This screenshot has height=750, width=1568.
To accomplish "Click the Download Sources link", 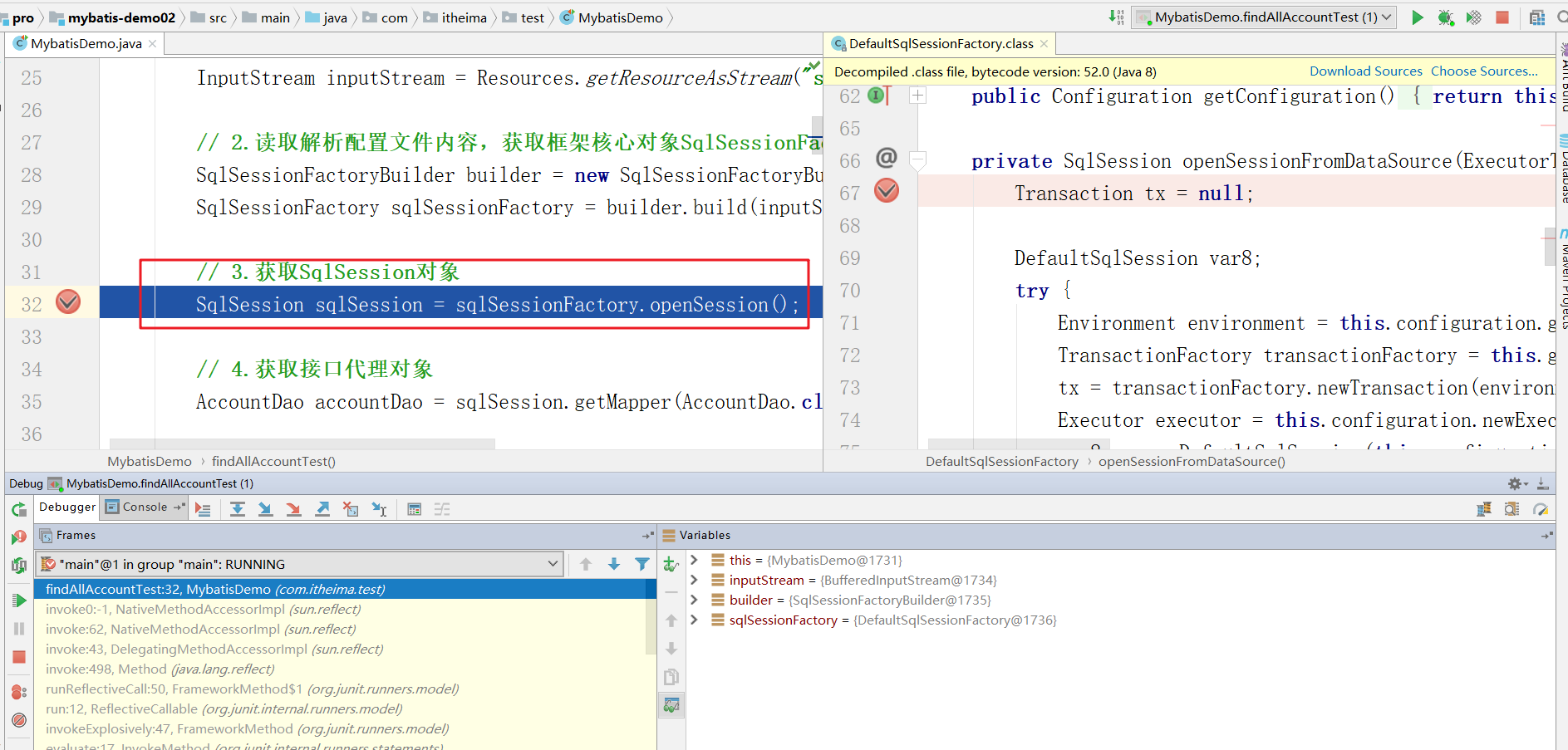I will pos(1366,71).
